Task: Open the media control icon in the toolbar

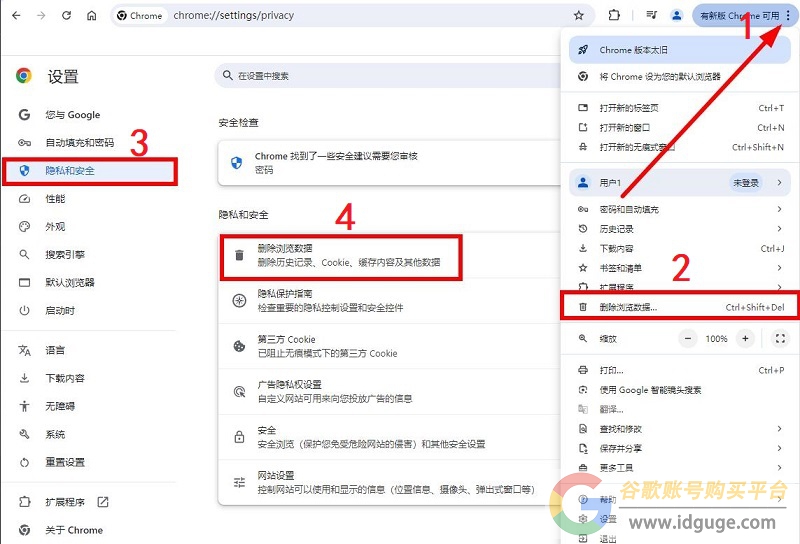Action: pos(652,15)
